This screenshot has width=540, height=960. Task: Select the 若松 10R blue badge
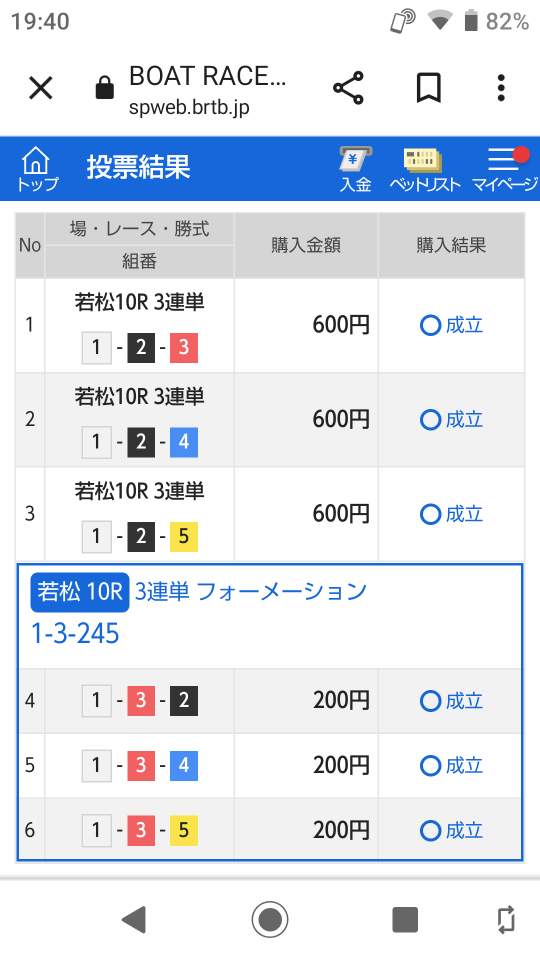80,592
